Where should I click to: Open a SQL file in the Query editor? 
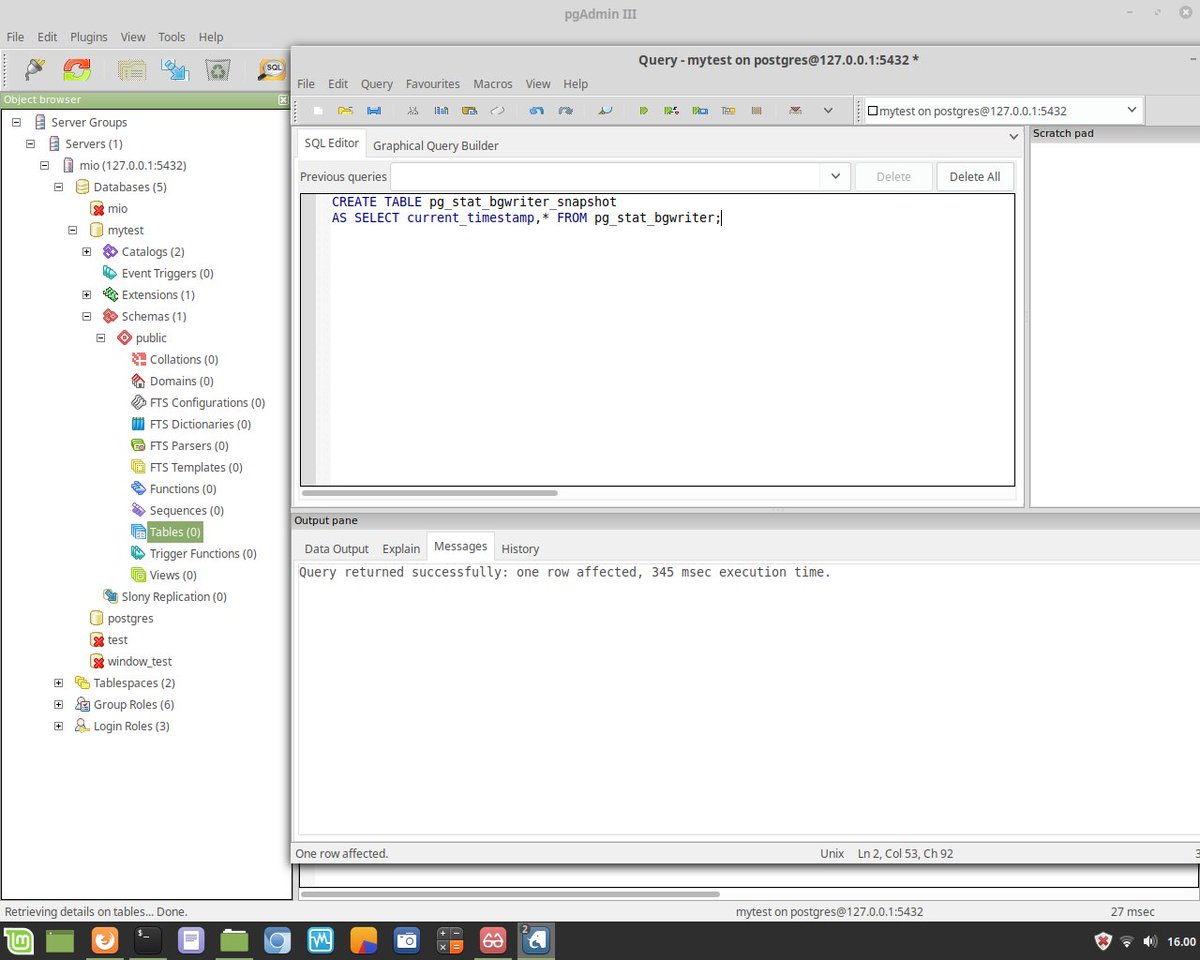[345, 110]
